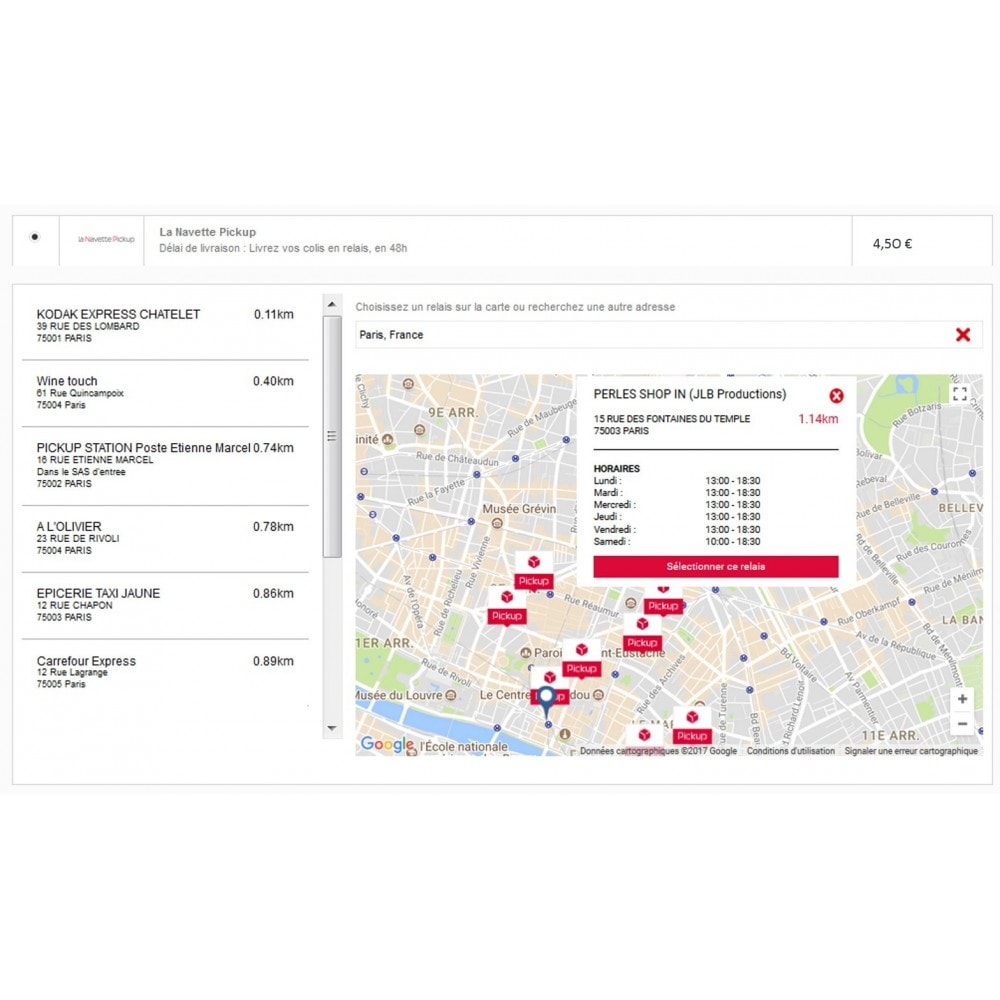Click the Délai de livraison description text
The height and width of the screenshot is (1000, 1000).
click(x=283, y=248)
